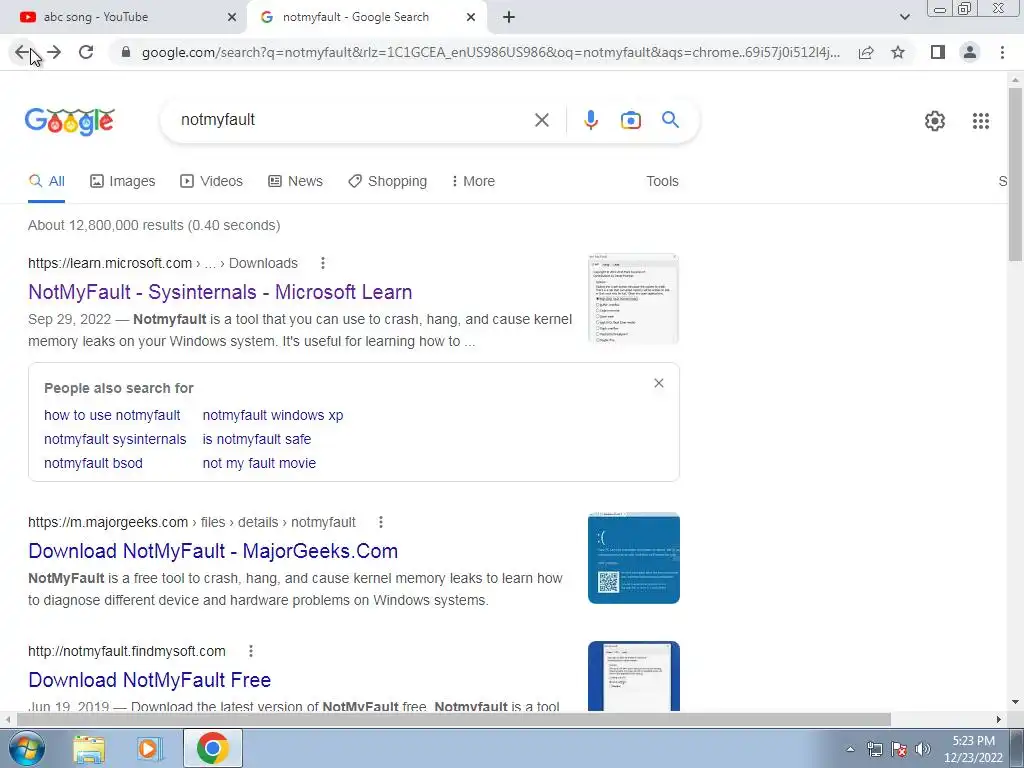Bookmark this page with the star
The width and height of the screenshot is (1024, 768).
pyautogui.click(x=898, y=52)
